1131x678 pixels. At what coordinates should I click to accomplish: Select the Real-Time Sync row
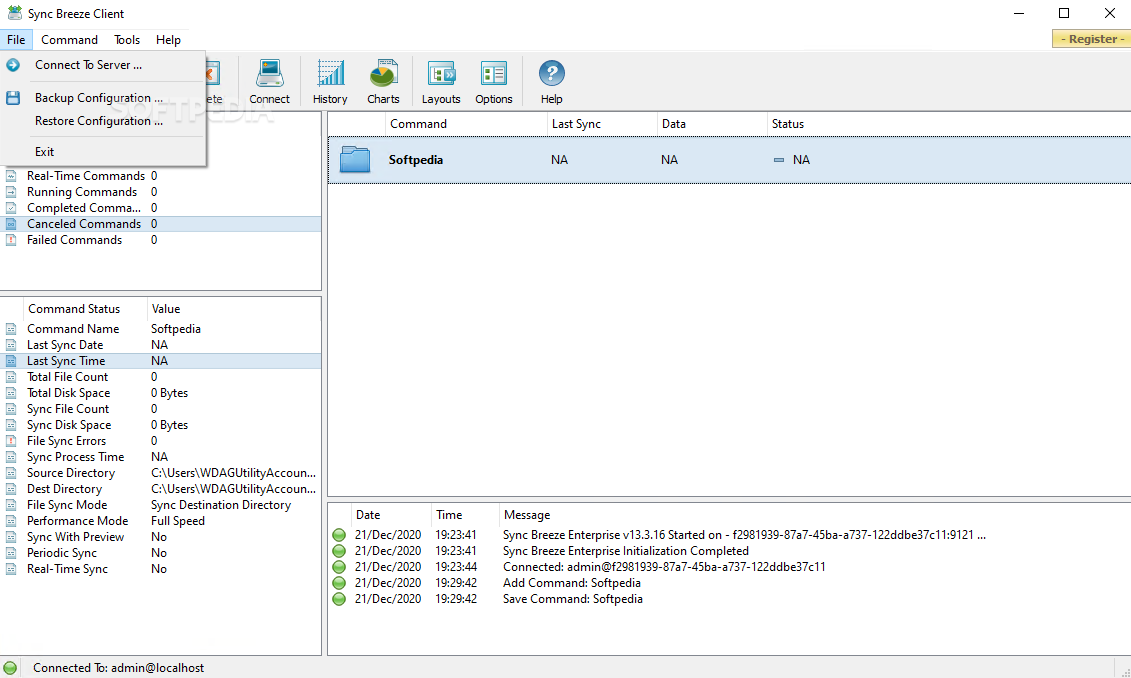coord(161,569)
